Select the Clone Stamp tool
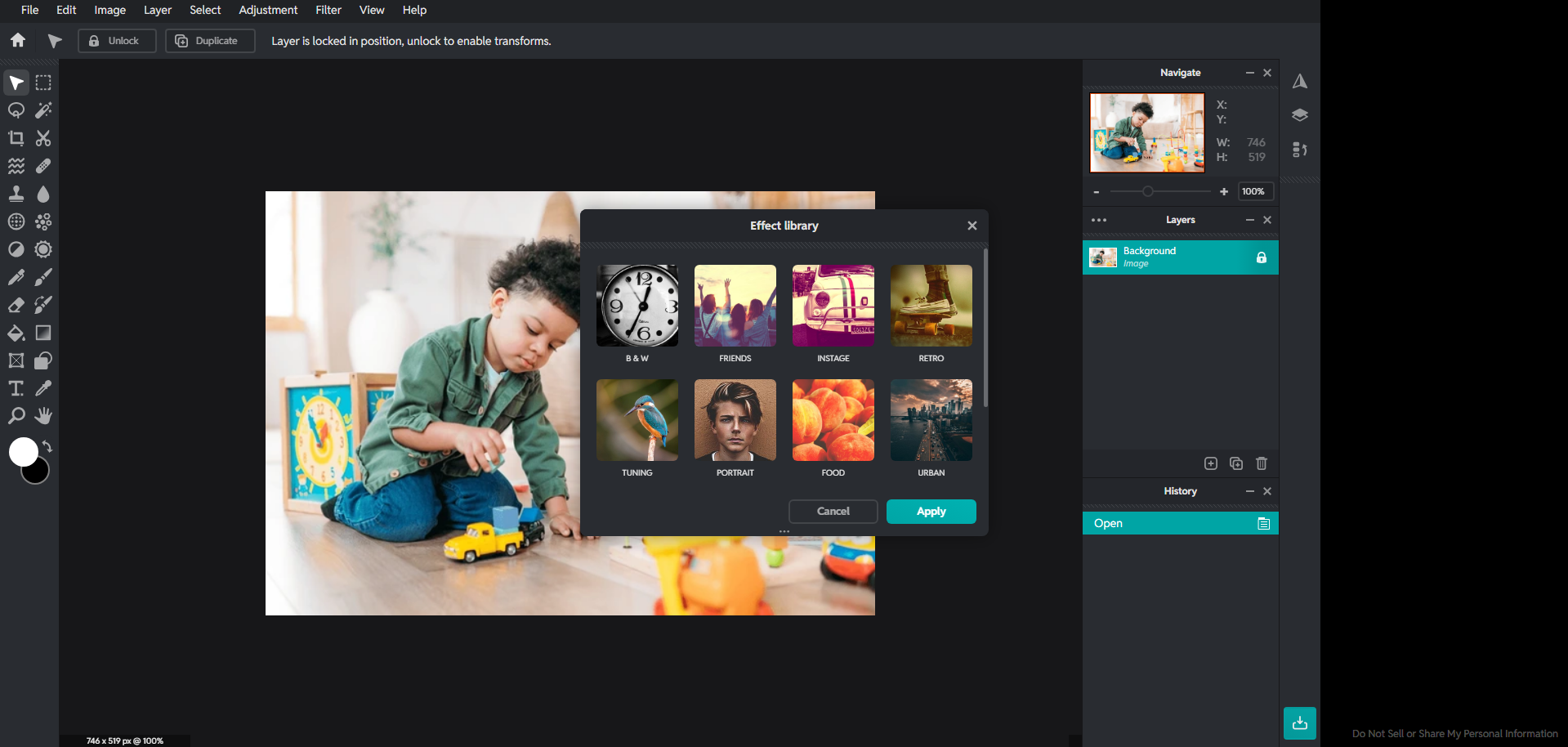Image resolution: width=1568 pixels, height=747 pixels. coord(16,194)
